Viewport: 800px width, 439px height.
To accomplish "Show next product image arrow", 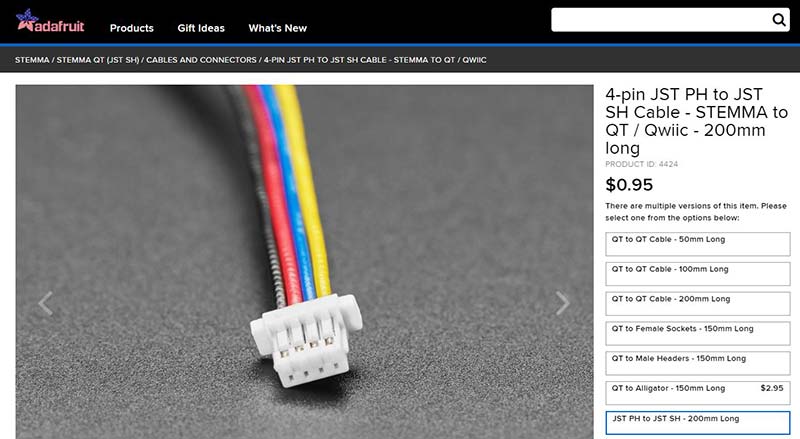I will 562,303.
